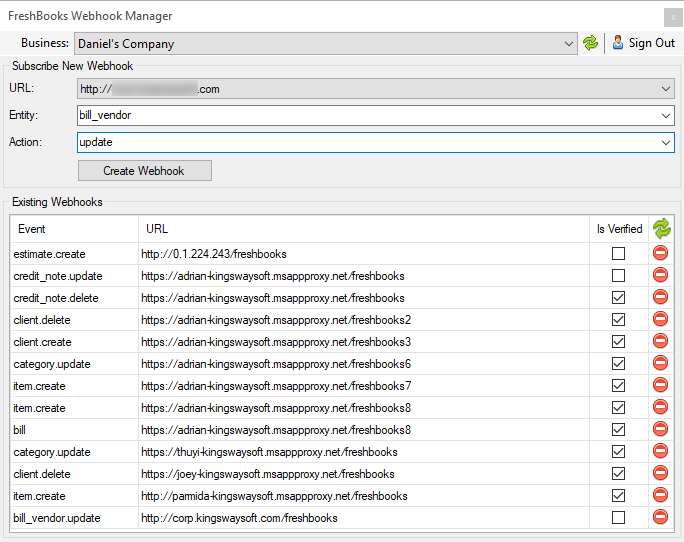Image resolution: width=684 pixels, height=542 pixels.
Task: Click the user icon beside Sign Out
Action: (617, 43)
